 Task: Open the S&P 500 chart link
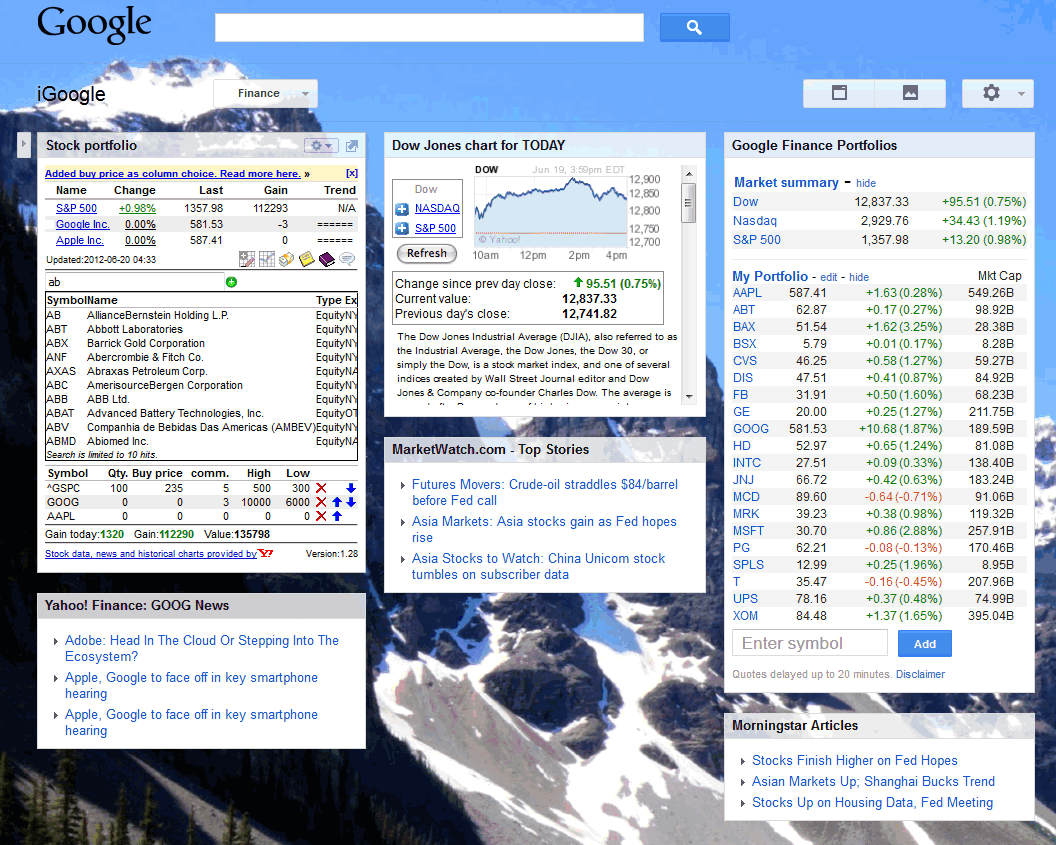435,228
